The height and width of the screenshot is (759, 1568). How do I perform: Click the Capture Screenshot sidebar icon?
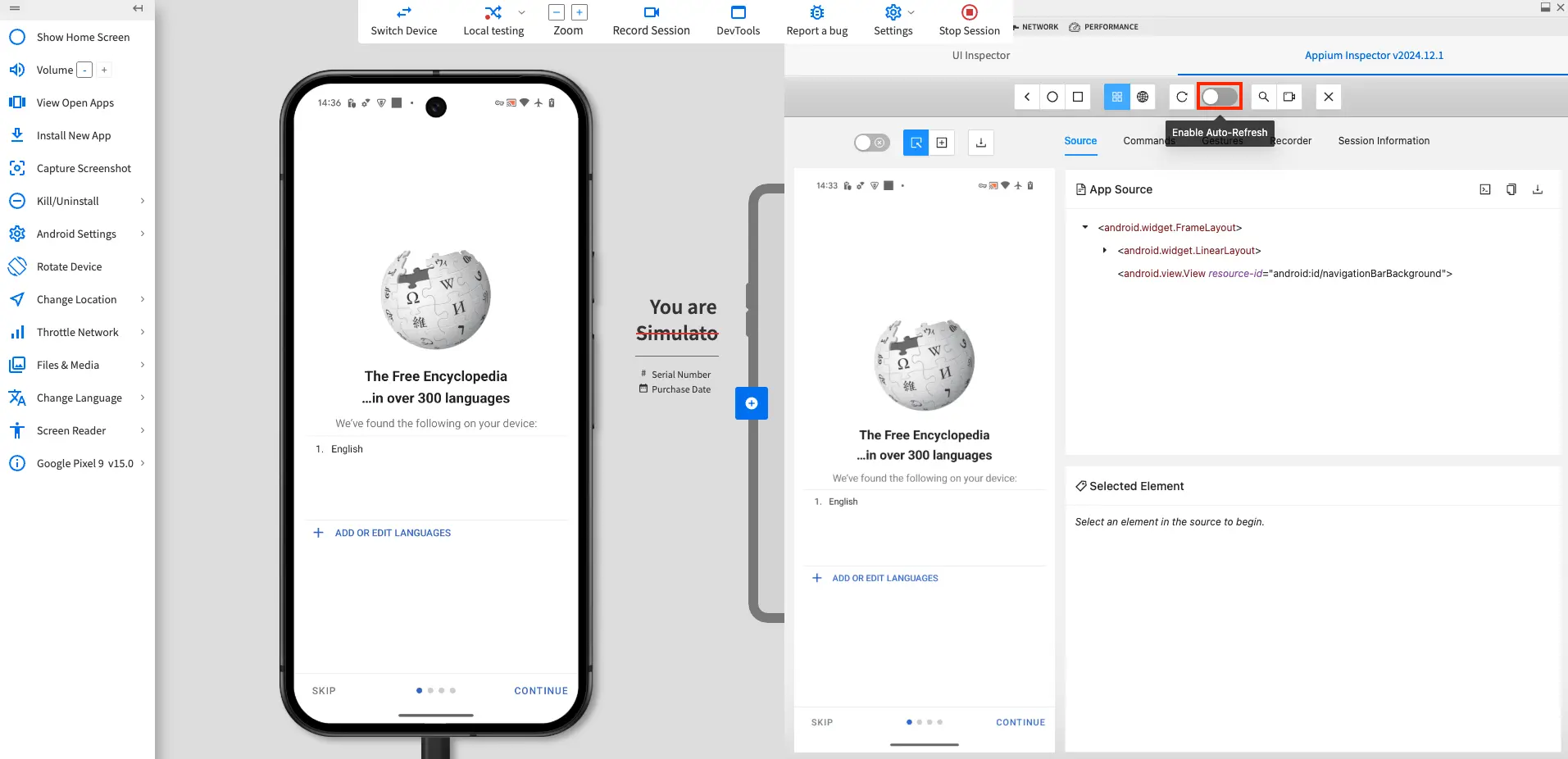click(17, 168)
